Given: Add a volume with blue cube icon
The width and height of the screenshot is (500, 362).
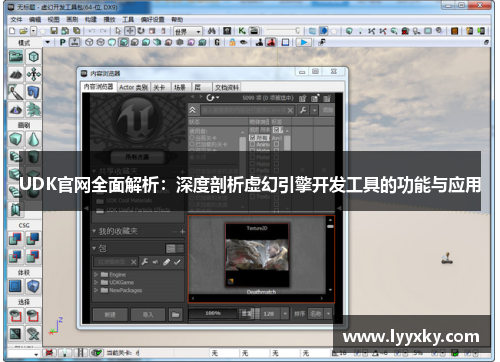Looking at the screenshot, I should (33, 286).
